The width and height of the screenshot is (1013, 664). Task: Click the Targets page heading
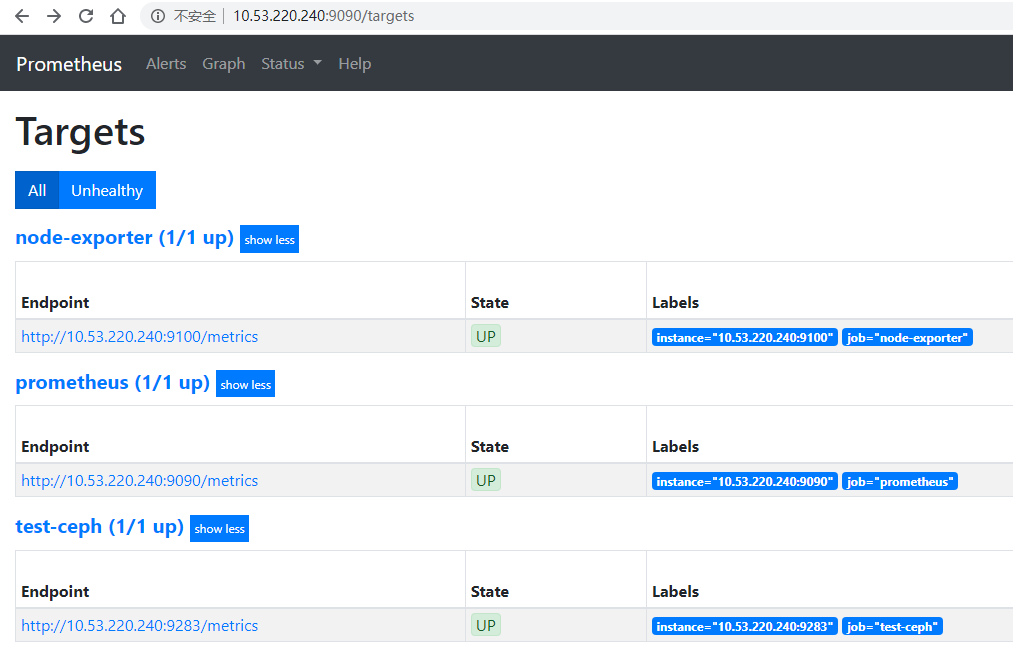[80, 132]
